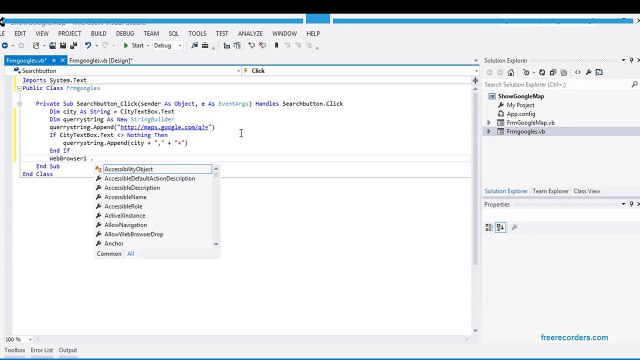640x360 pixels.
Task: Open the PROJECT menu
Action: tap(69, 33)
